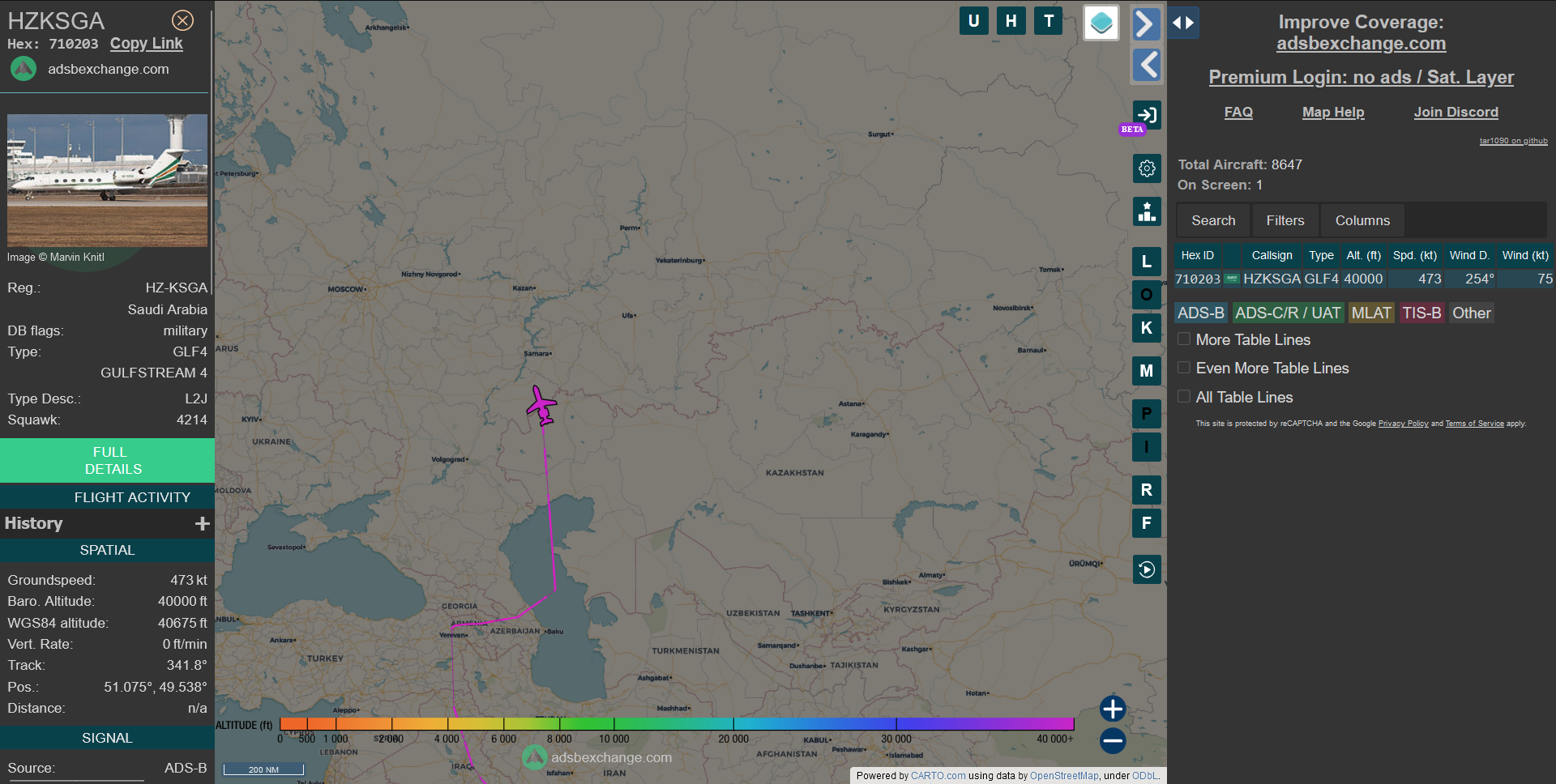The width and height of the screenshot is (1556, 784).
Task: Open the map layer selector
Action: pyautogui.click(x=1101, y=23)
